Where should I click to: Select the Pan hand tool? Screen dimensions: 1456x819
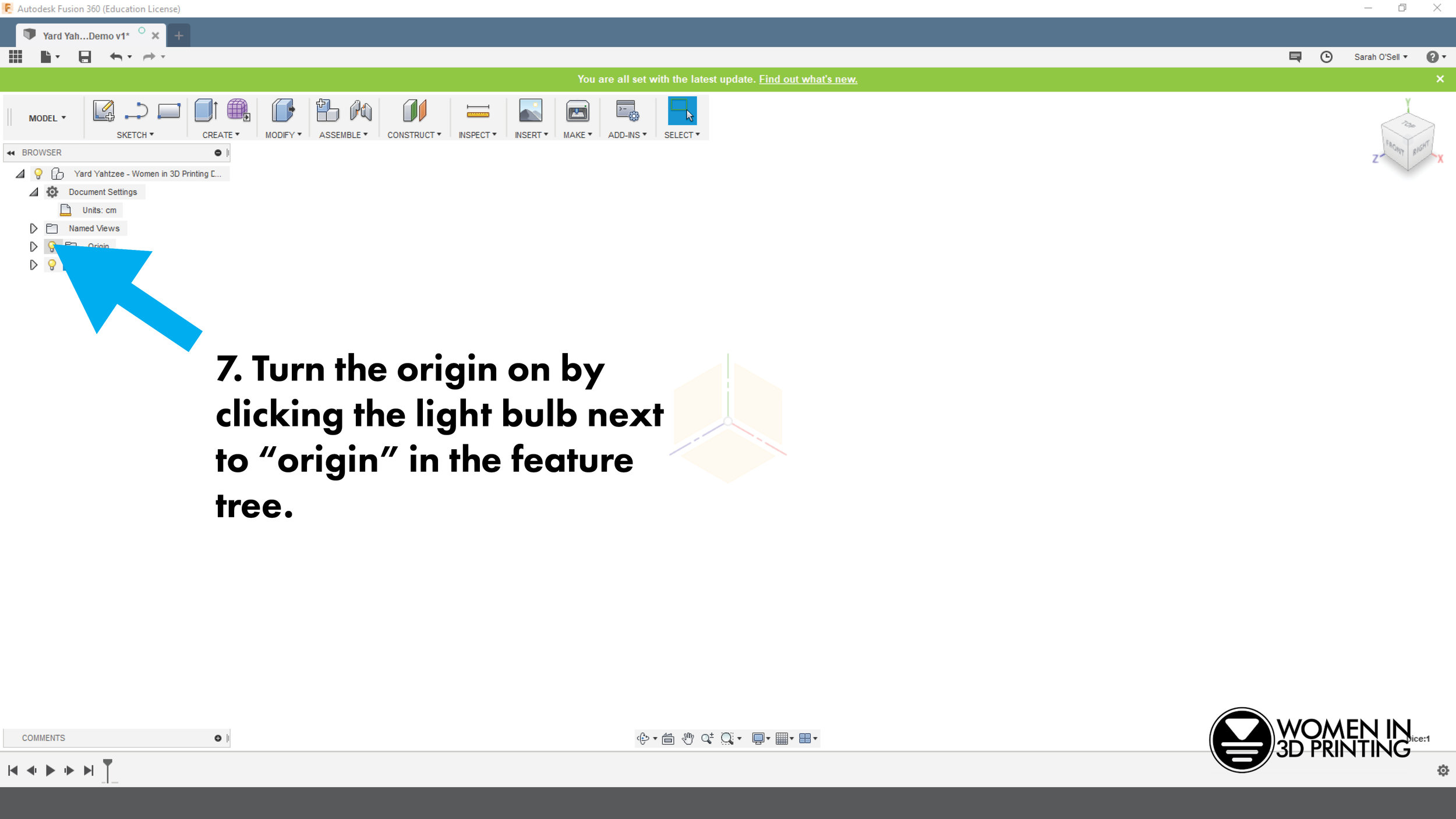coord(688,739)
